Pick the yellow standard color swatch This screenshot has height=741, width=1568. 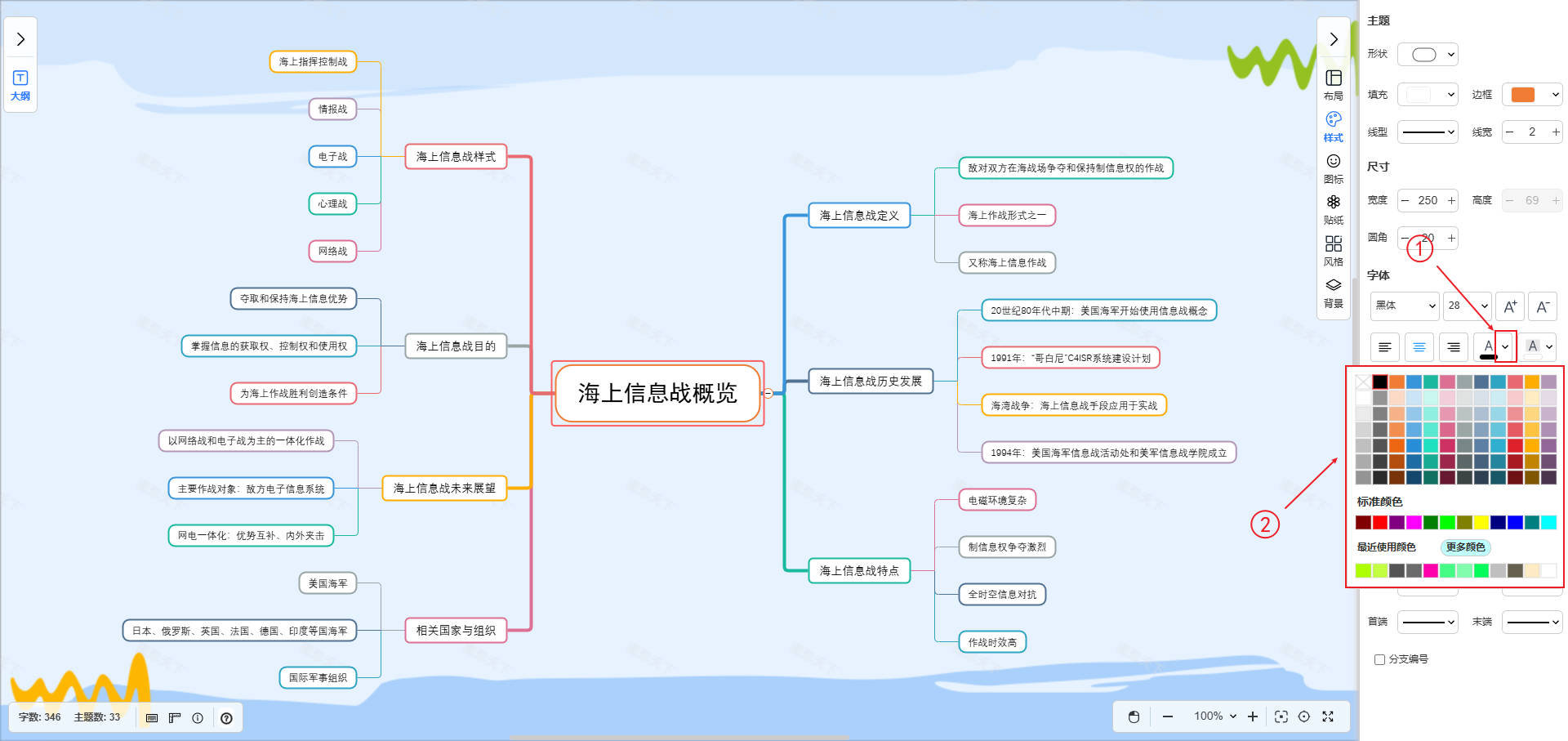point(1481,523)
